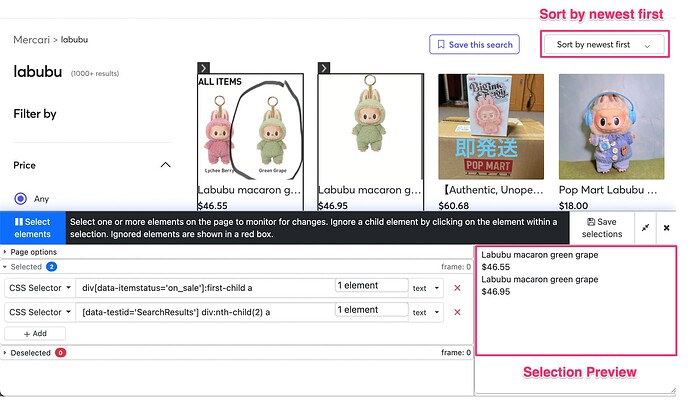Open the Pop Mart Labubu $18.00 listing image

612,127
